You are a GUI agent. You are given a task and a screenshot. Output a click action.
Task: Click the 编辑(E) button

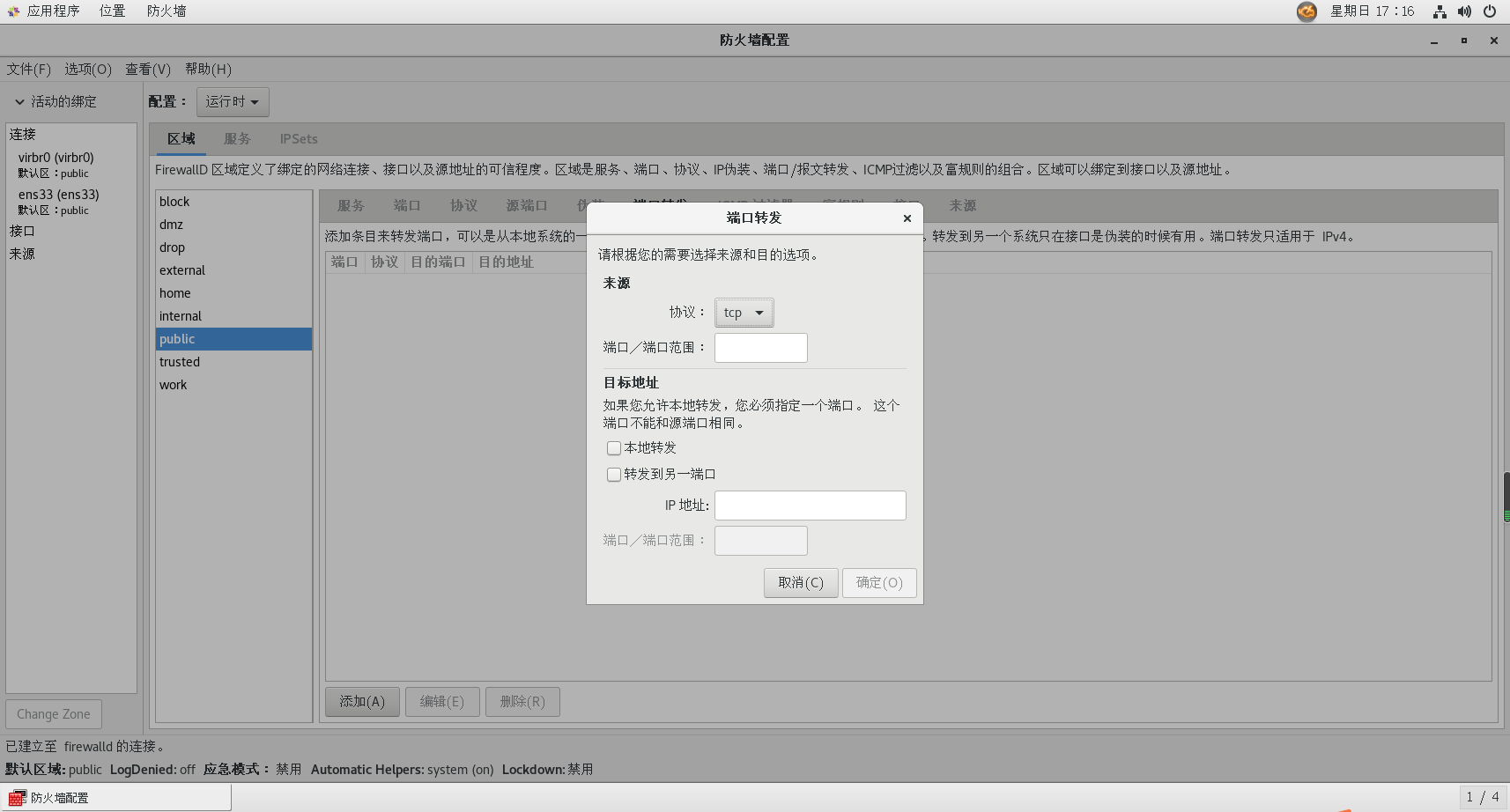pos(441,702)
